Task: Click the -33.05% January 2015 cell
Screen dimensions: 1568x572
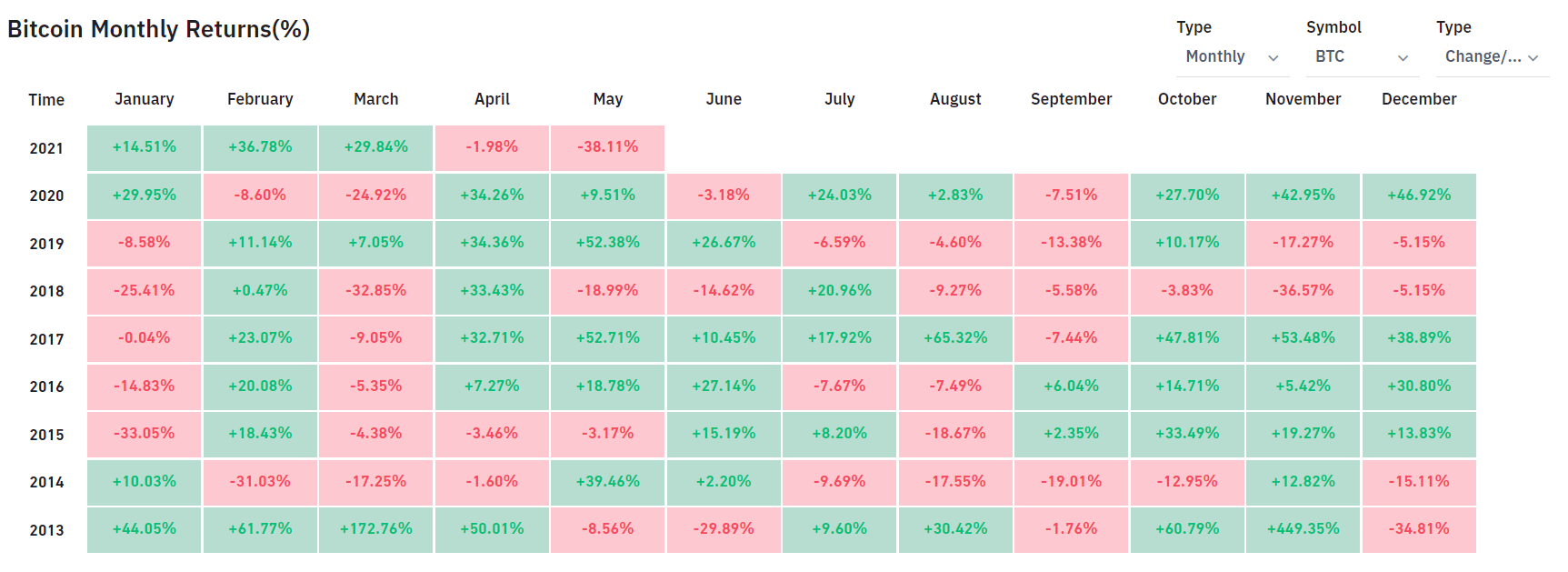Action: click(x=144, y=434)
